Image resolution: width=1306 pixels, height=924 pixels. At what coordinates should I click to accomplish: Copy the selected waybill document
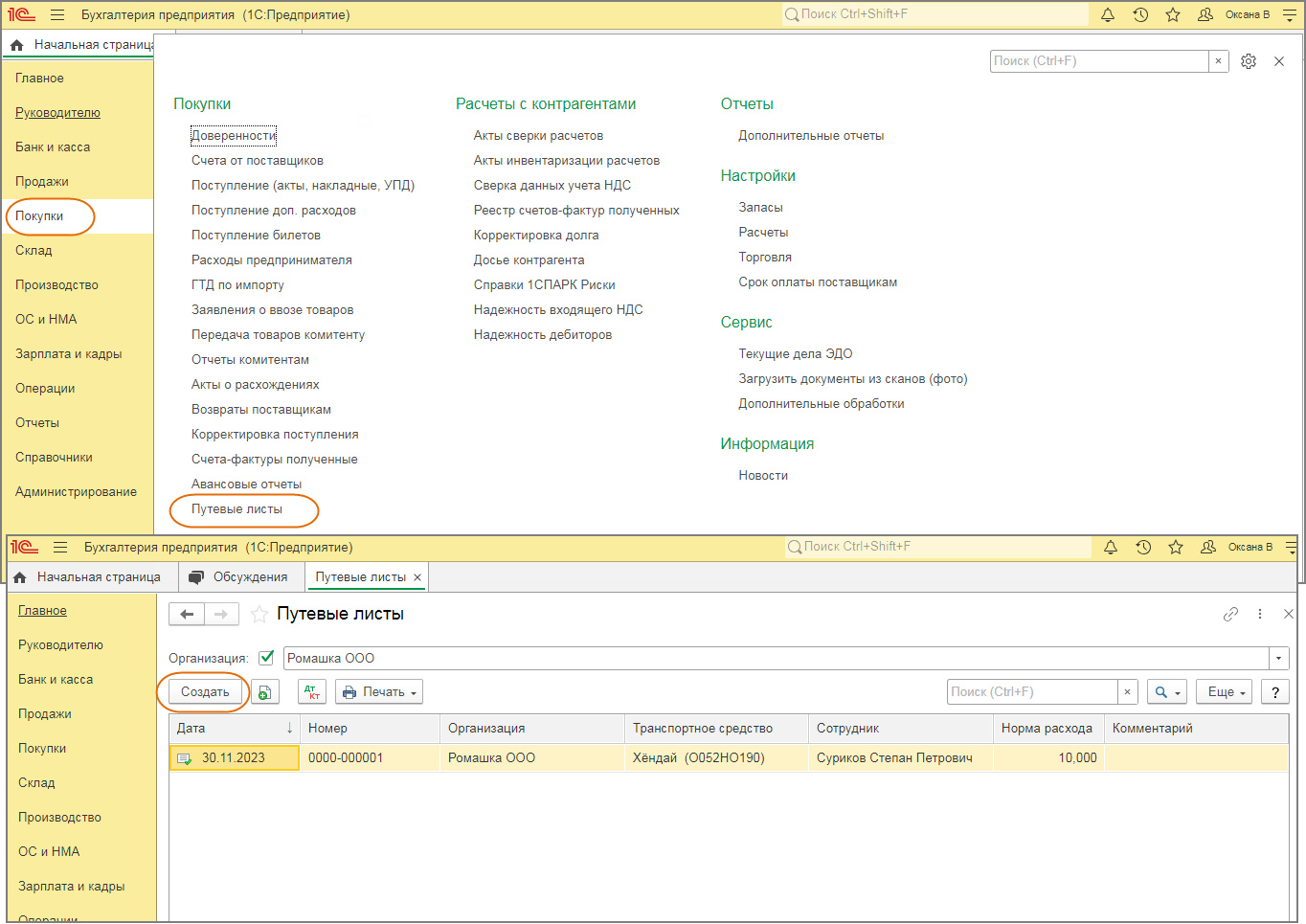pos(265,692)
